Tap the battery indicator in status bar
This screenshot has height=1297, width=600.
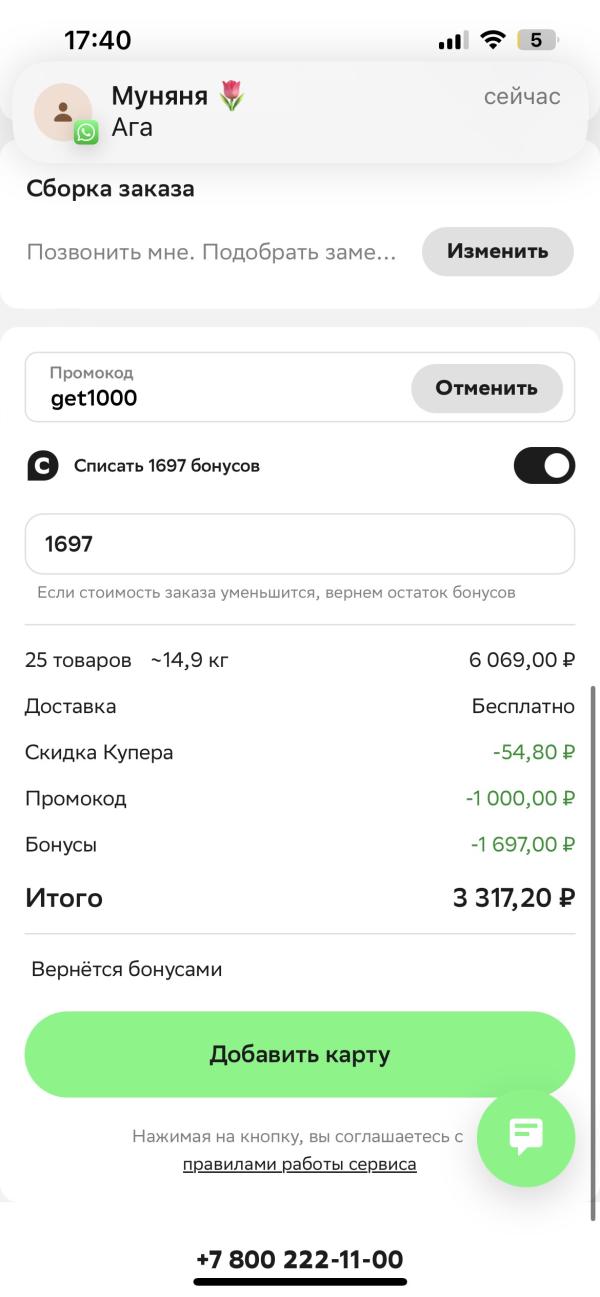coord(537,40)
